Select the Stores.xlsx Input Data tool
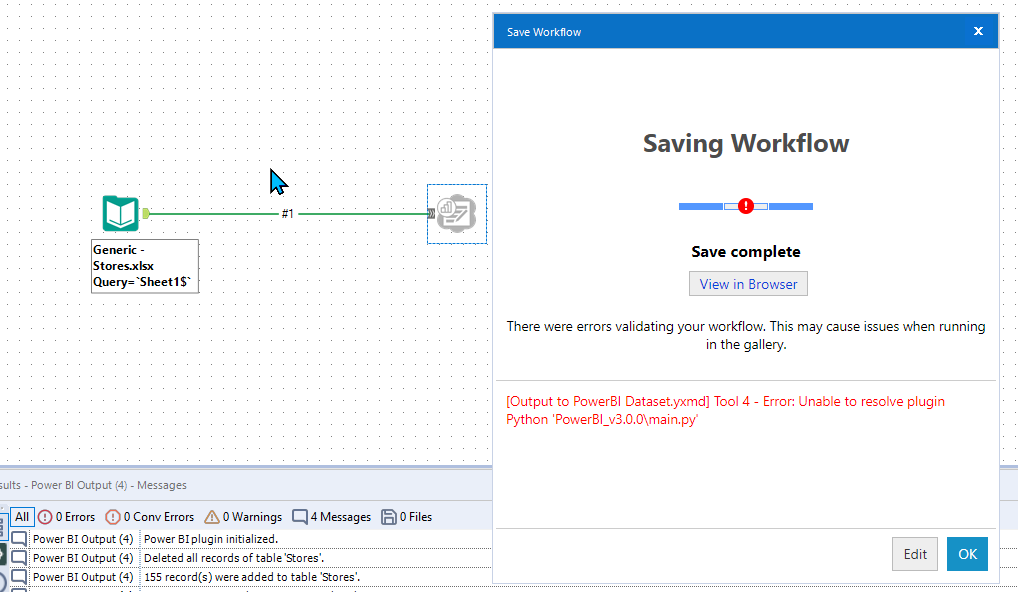The width and height of the screenshot is (1018, 592). coord(120,213)
